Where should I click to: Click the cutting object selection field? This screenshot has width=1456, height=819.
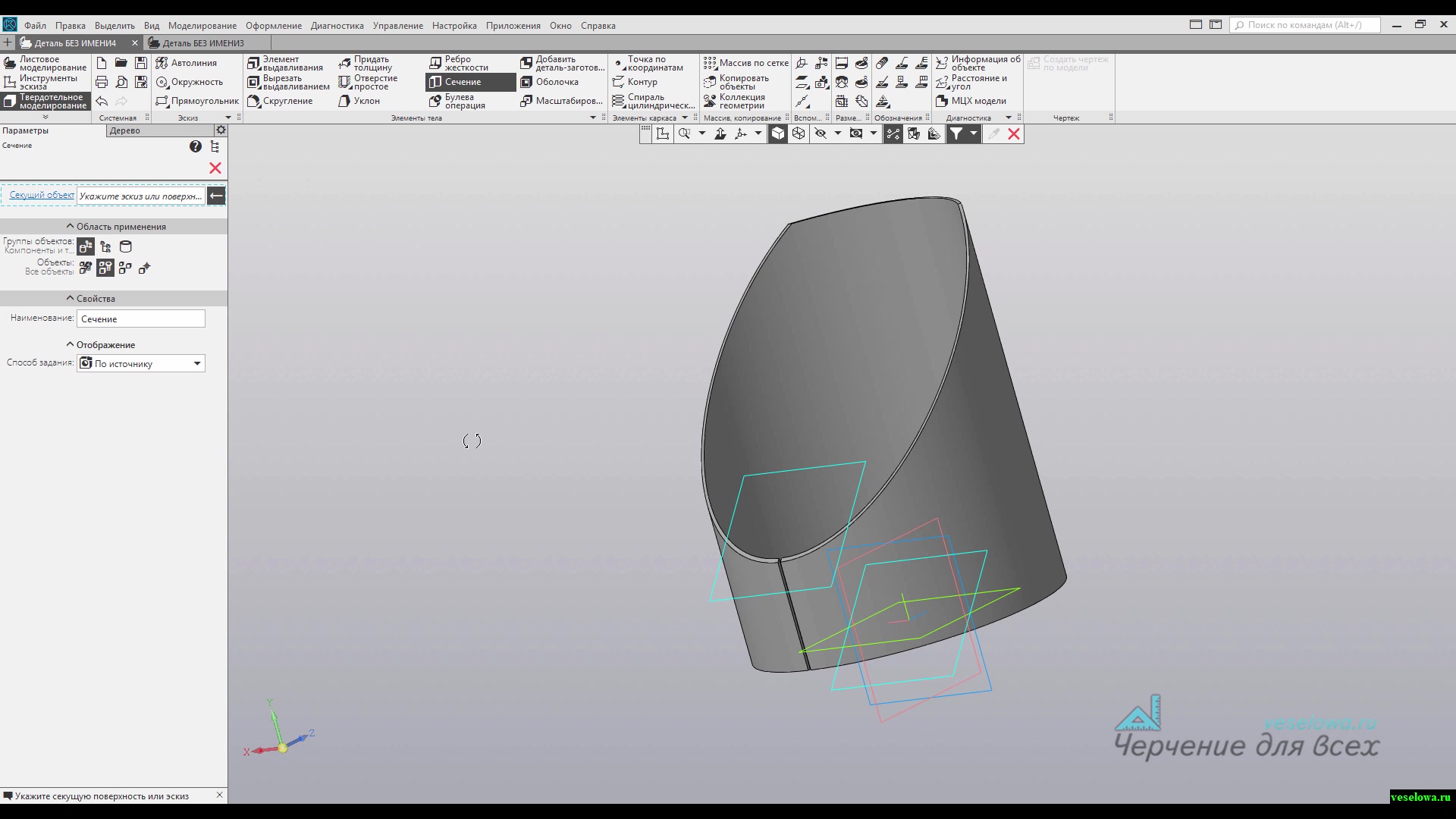(140, 196)
